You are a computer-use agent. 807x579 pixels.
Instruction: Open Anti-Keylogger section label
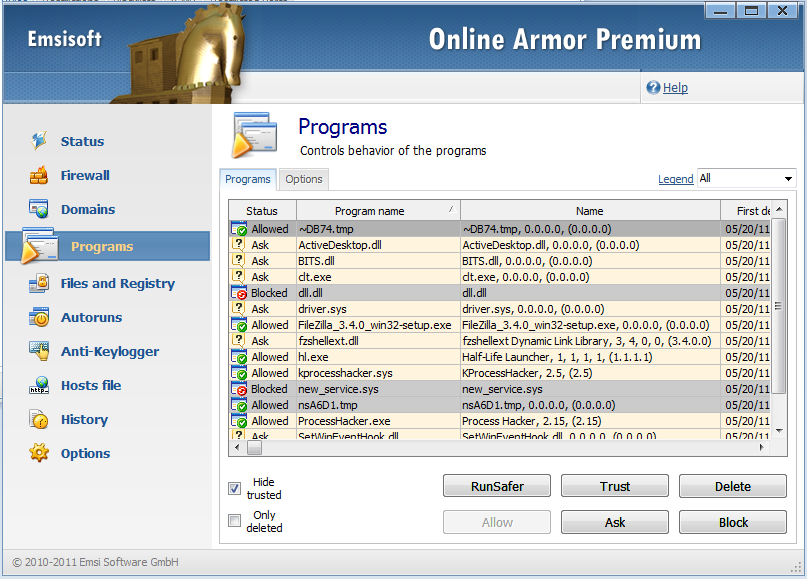(110, 352)
